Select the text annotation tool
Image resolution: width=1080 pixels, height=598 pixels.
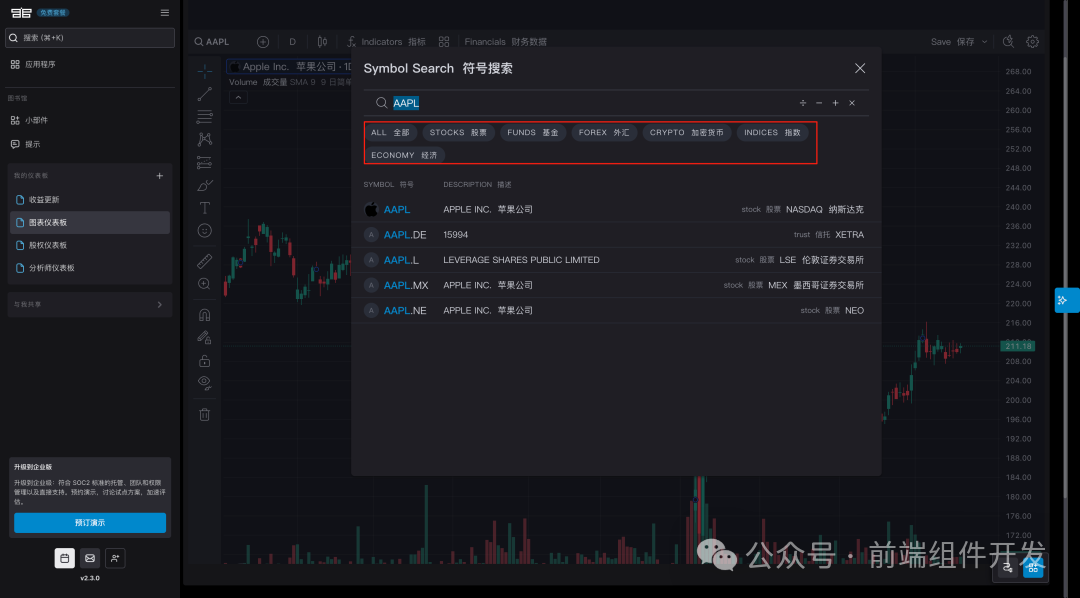(x=204, y=207)
